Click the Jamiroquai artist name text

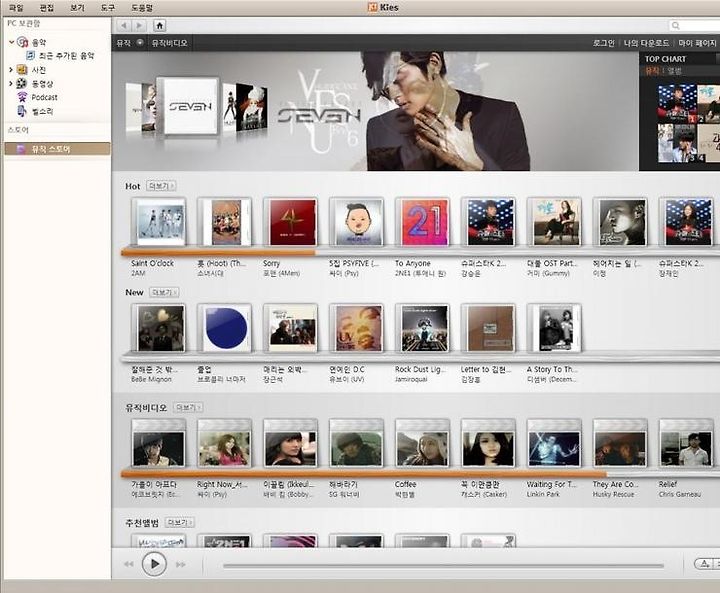(x=411, y=379)
